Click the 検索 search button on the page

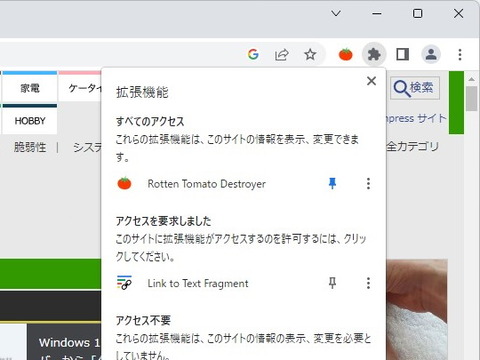pyautogui.click(x=415, y=88)
